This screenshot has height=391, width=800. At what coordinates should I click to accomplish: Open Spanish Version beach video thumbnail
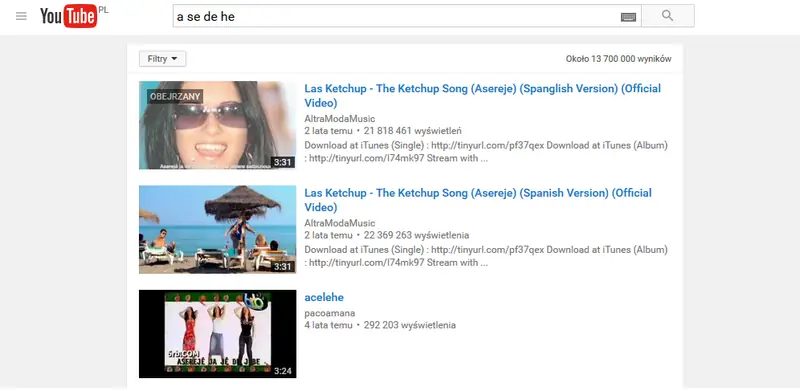[x=217, y=229]
